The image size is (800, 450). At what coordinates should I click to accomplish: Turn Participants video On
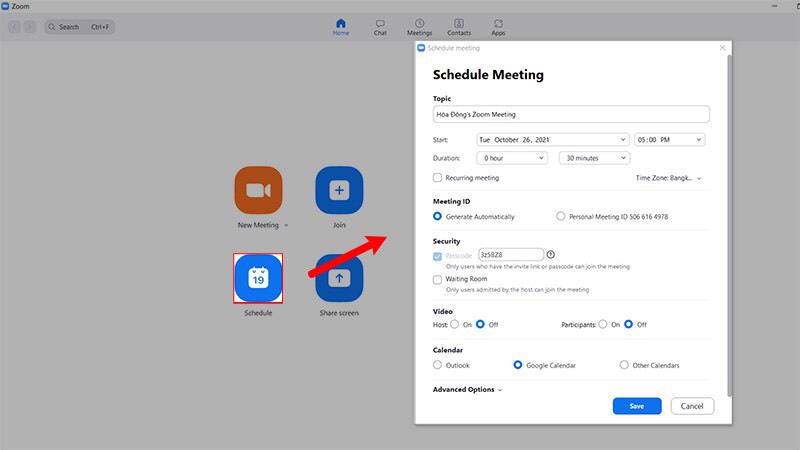(x=603, y=324)
